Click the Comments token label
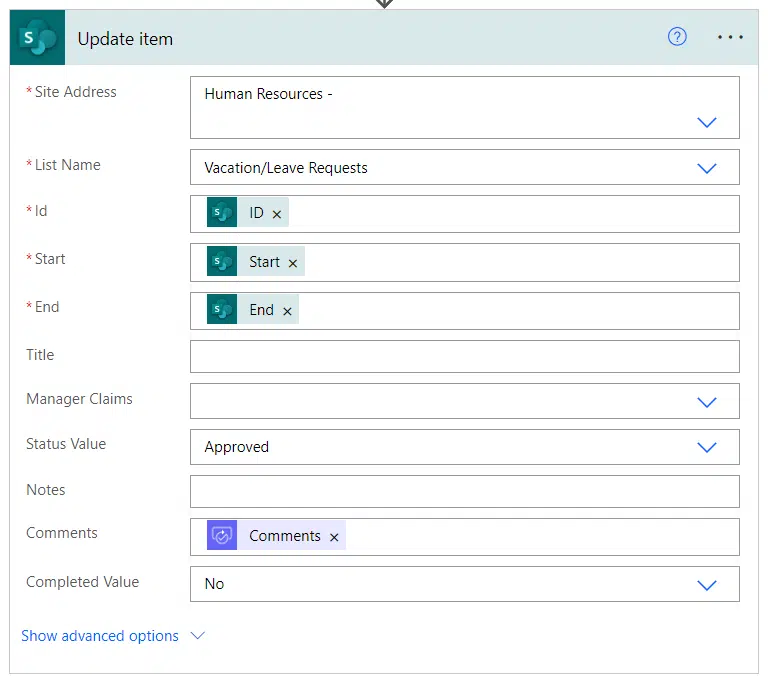 pos(285,536)
